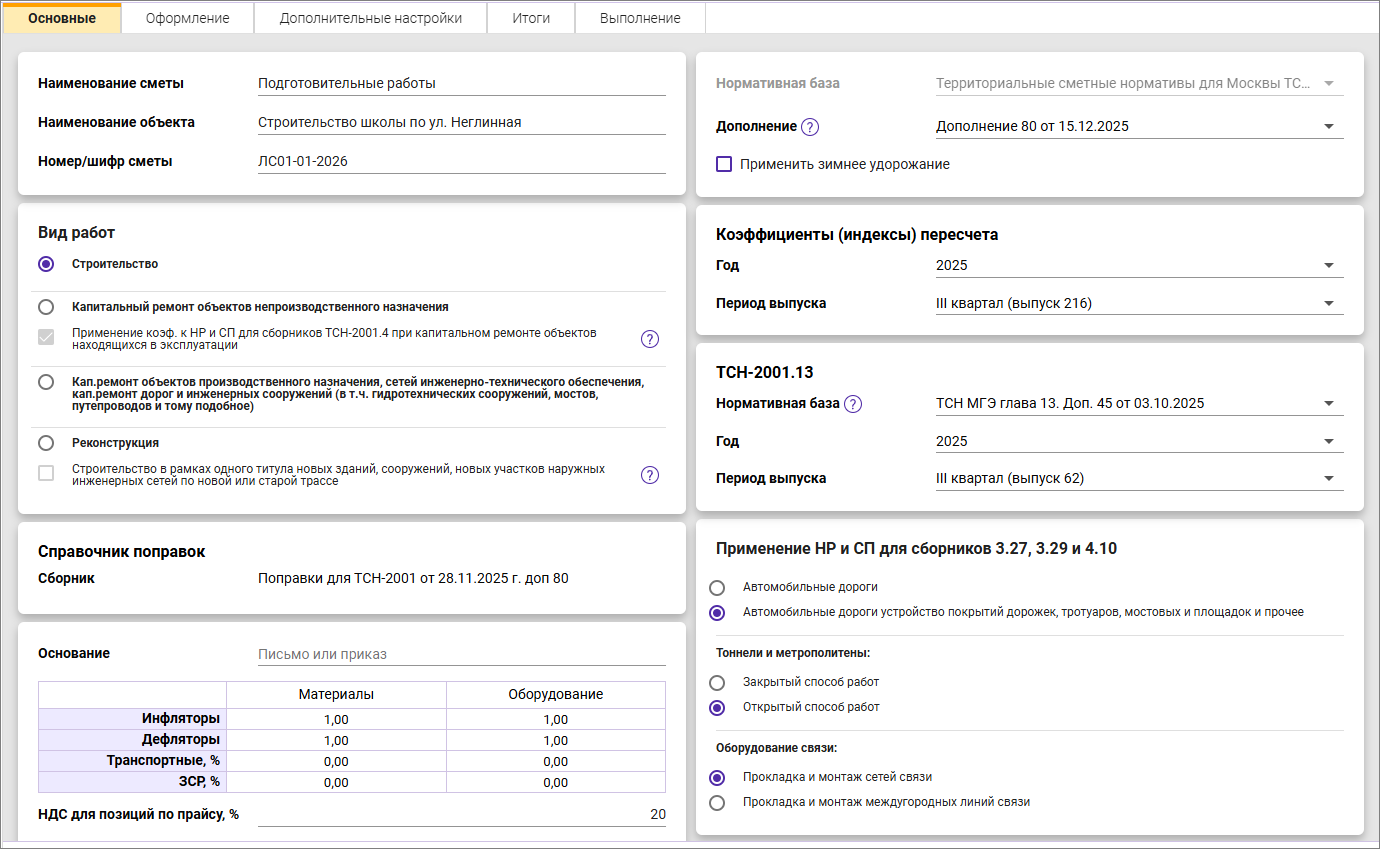Enable Применить зимнее удорожание checkbox

coord(724,164)
